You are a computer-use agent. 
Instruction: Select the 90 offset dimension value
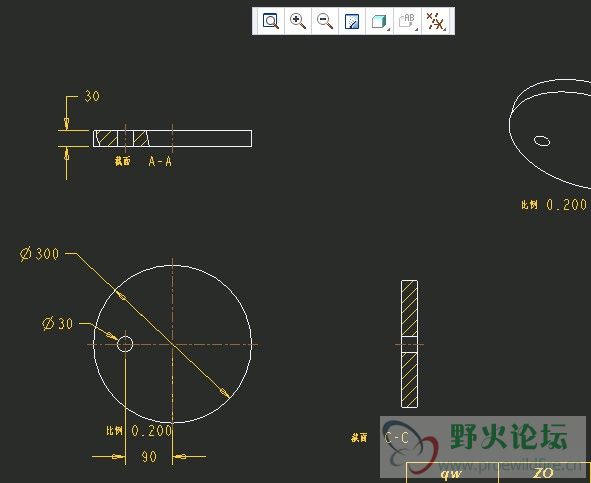149,457
